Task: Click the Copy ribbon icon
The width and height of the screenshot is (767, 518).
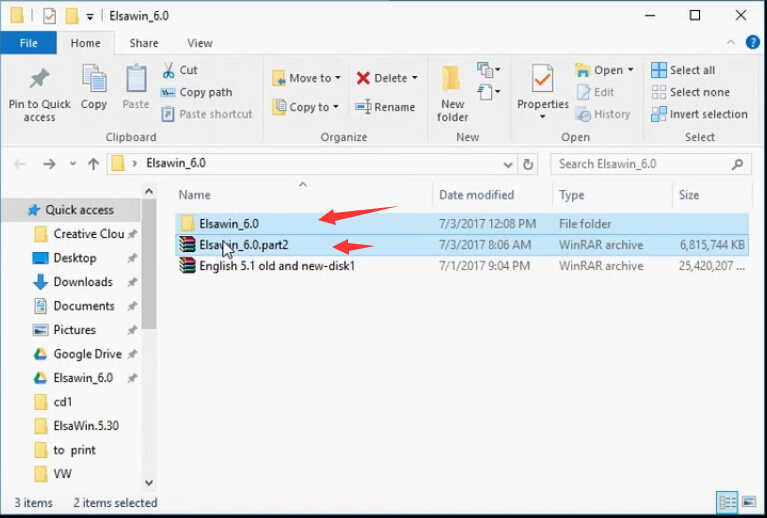Action: [93, 79]
